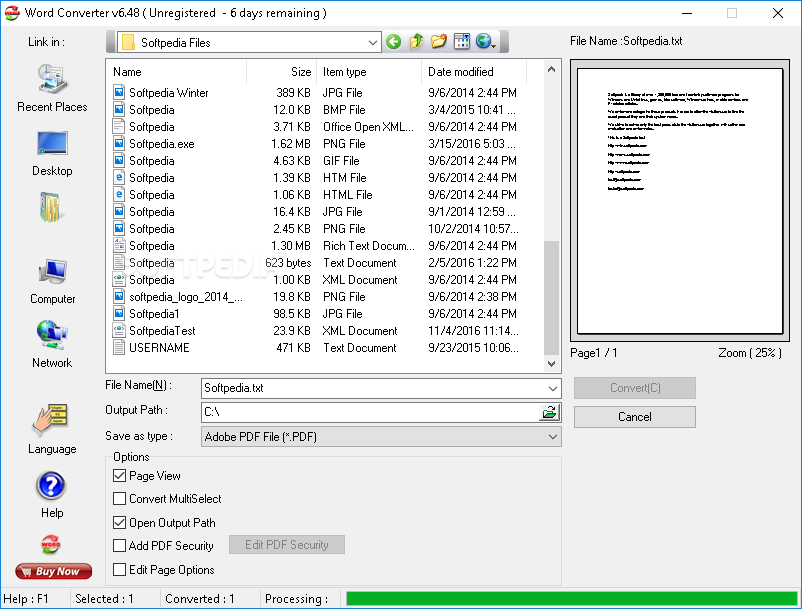Open Help question mark icon
Screen dimensions: 802x609
point(51,485)
